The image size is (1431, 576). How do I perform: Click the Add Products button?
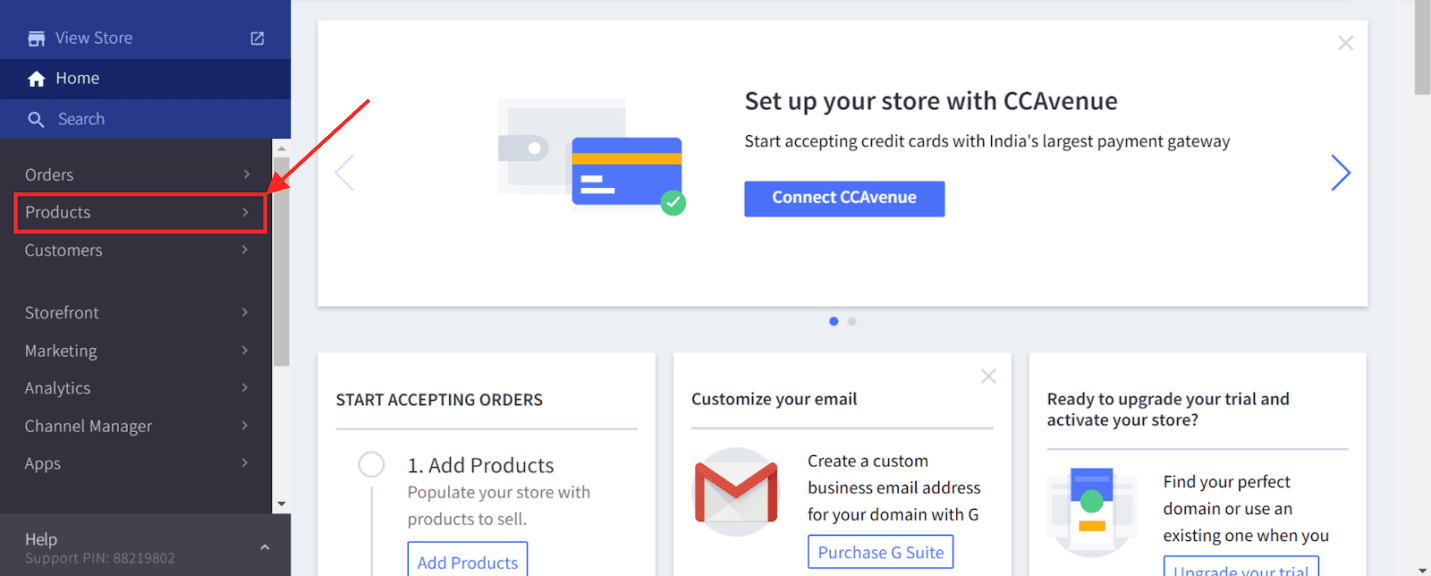[x=467, y=560]
